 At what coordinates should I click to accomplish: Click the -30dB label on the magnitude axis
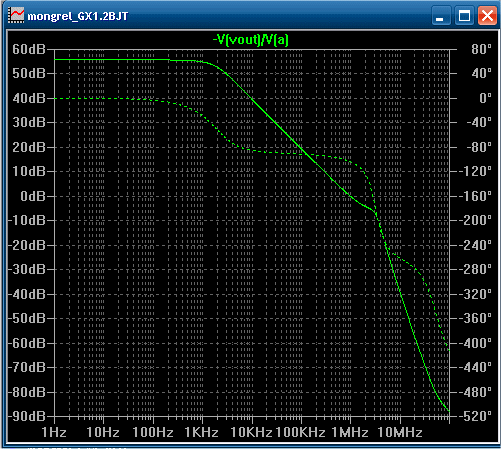(27, 269)
